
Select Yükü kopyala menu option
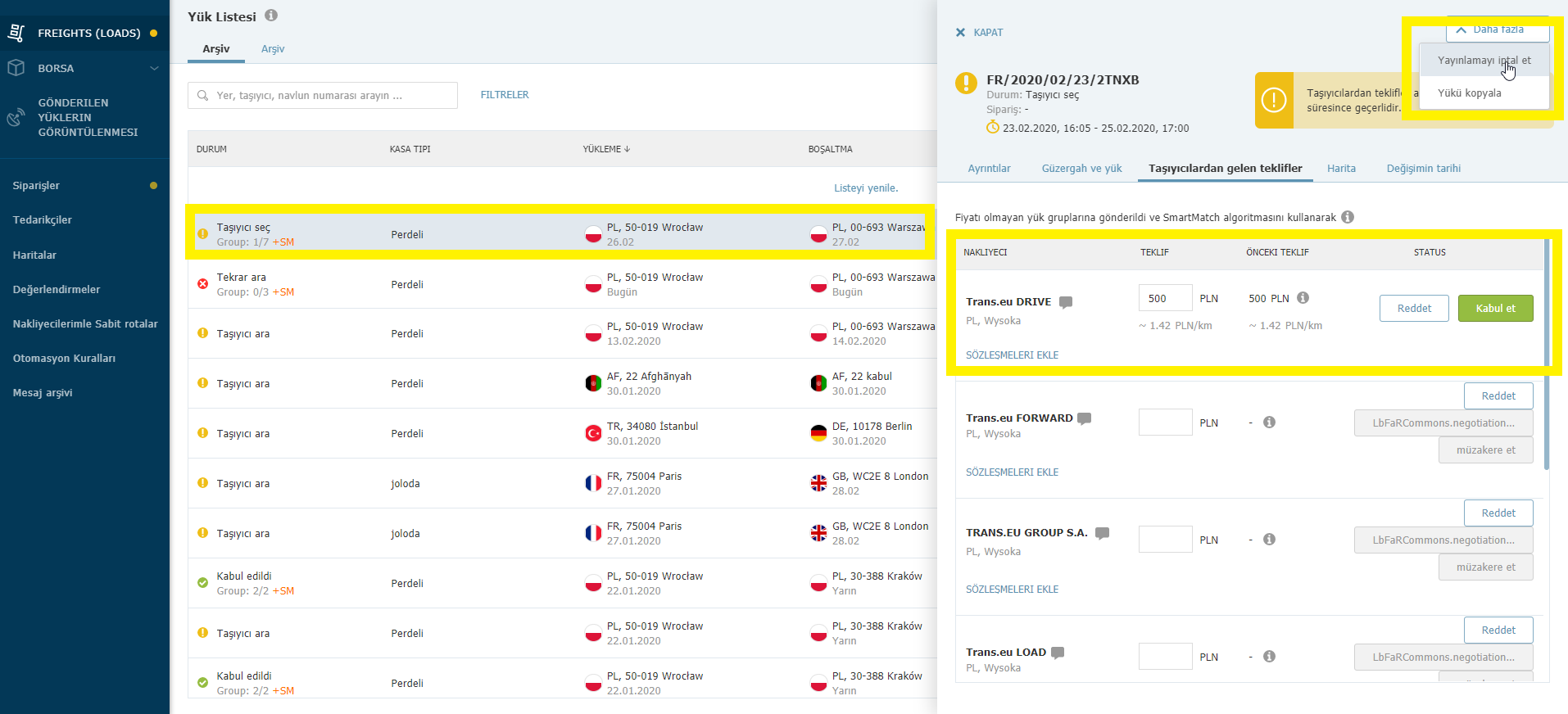[x=1484, y=93]
